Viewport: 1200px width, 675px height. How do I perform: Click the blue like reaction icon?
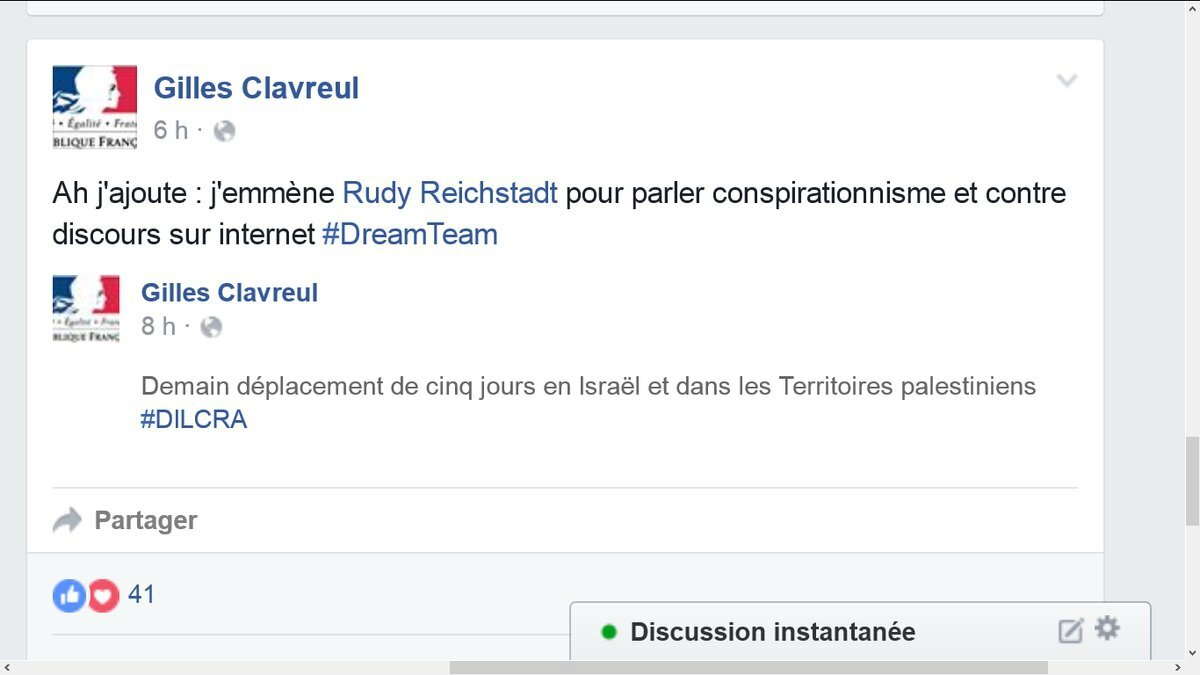(69, 596)
